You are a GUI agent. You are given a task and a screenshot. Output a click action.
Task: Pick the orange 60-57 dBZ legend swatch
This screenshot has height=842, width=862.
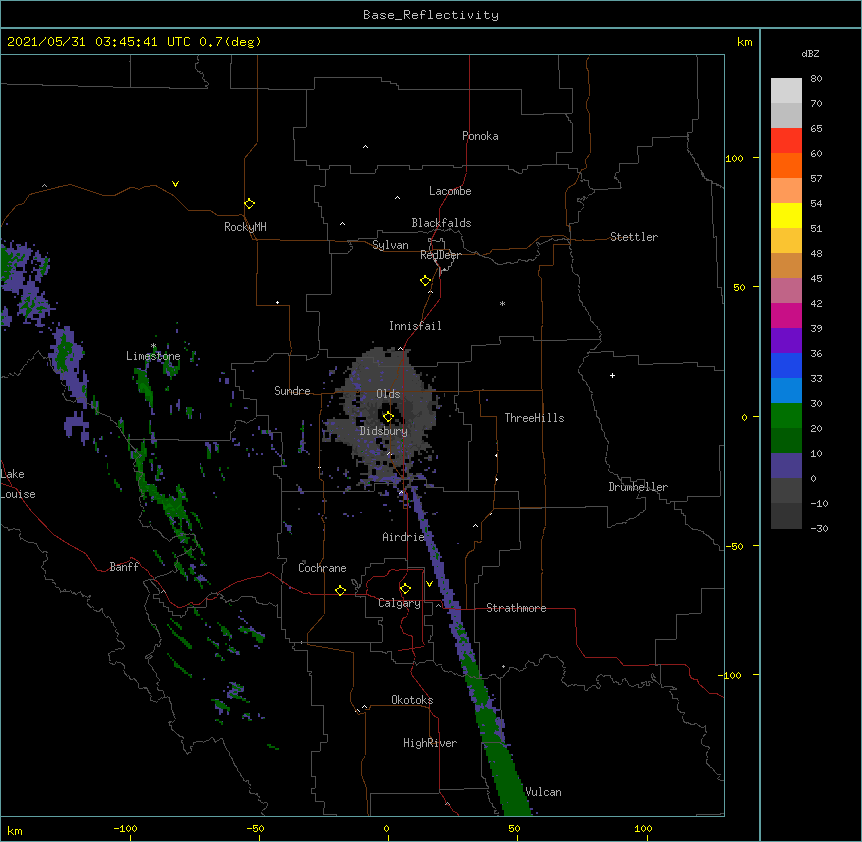(x=786, y=165)
